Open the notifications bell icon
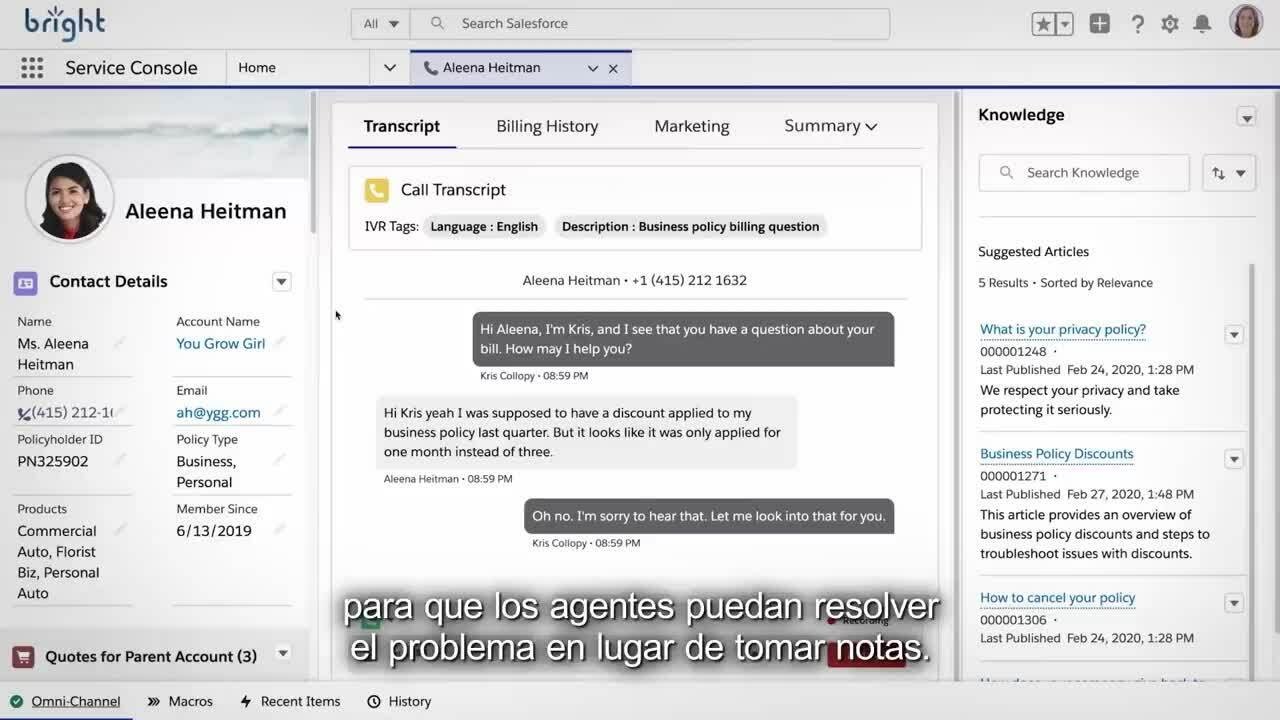 pyautogui.click(x=1203, y=24)
